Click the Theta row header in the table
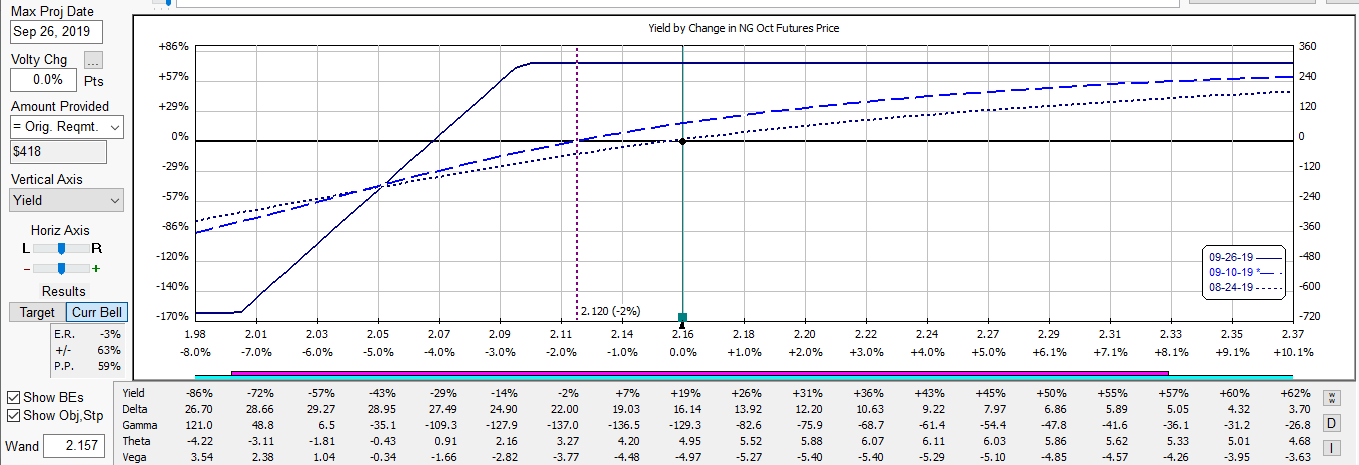This screenshot has height=465, width=1359. click(135, 441)
